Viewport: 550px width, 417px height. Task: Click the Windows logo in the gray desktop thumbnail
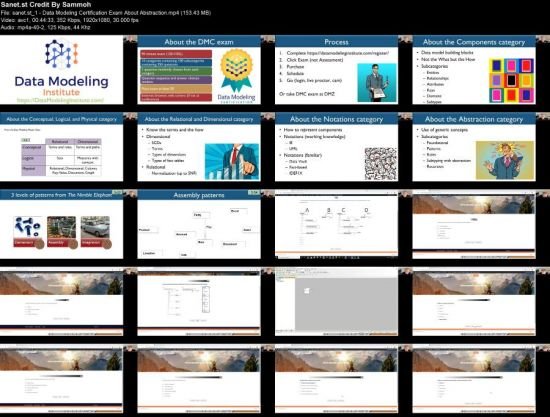[307, 291]
